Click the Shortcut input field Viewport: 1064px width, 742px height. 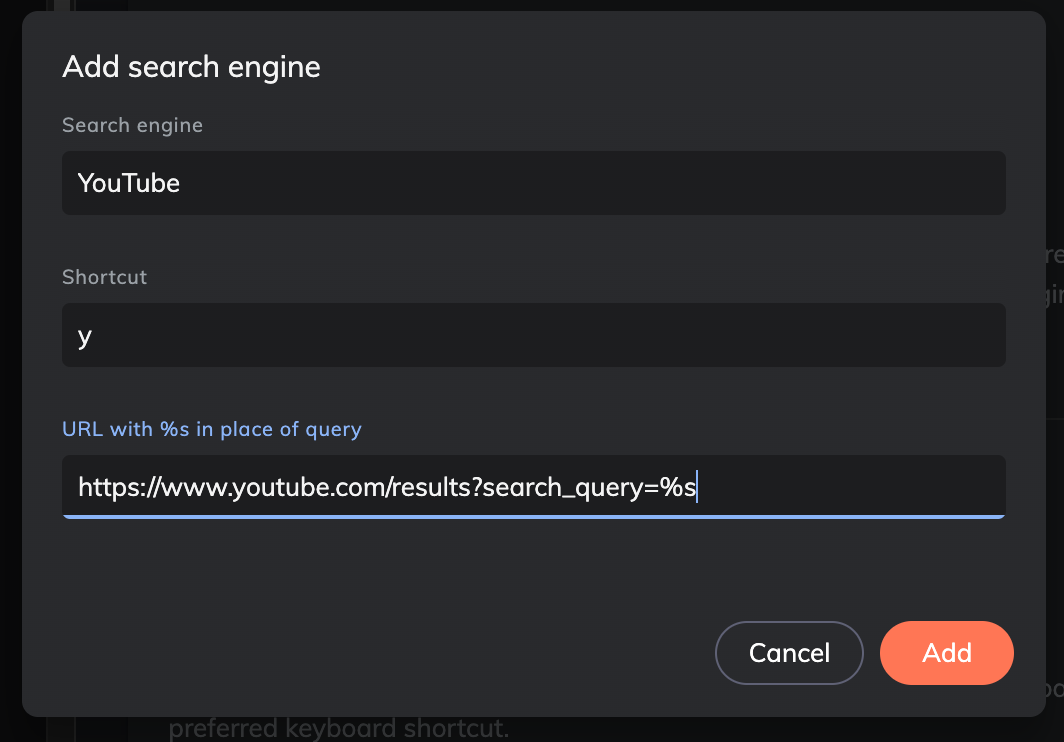[533, 335]
